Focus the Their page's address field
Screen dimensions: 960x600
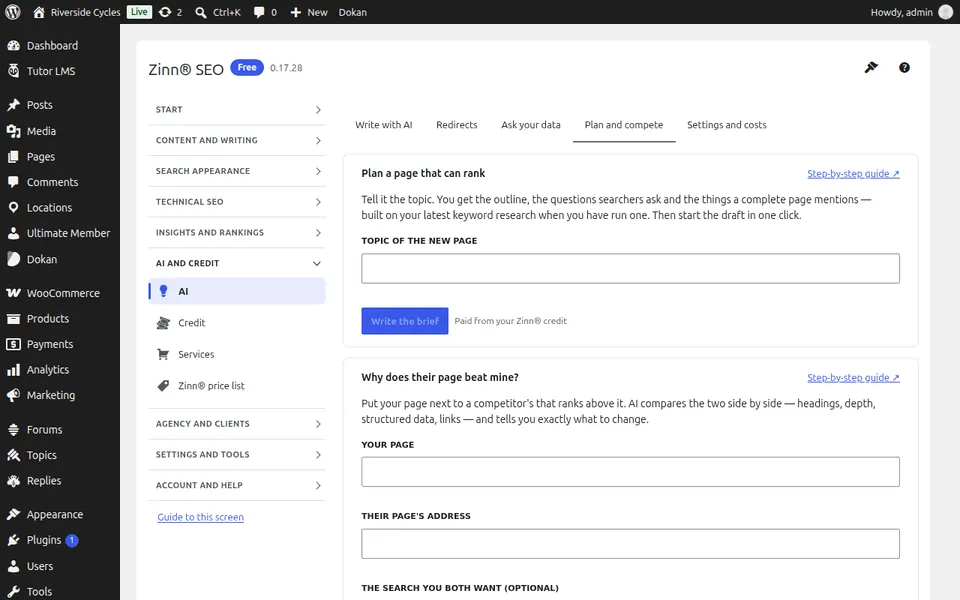pyautogui.click(x=631, y=544)
